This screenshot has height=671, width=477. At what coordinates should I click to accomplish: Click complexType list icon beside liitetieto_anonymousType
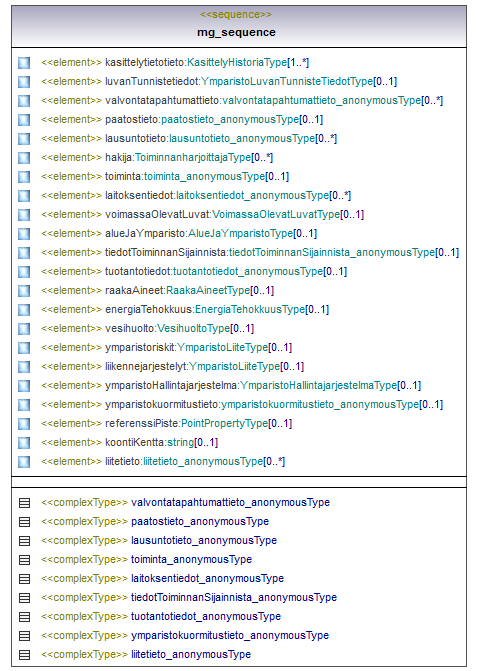[x=24, y=655]
